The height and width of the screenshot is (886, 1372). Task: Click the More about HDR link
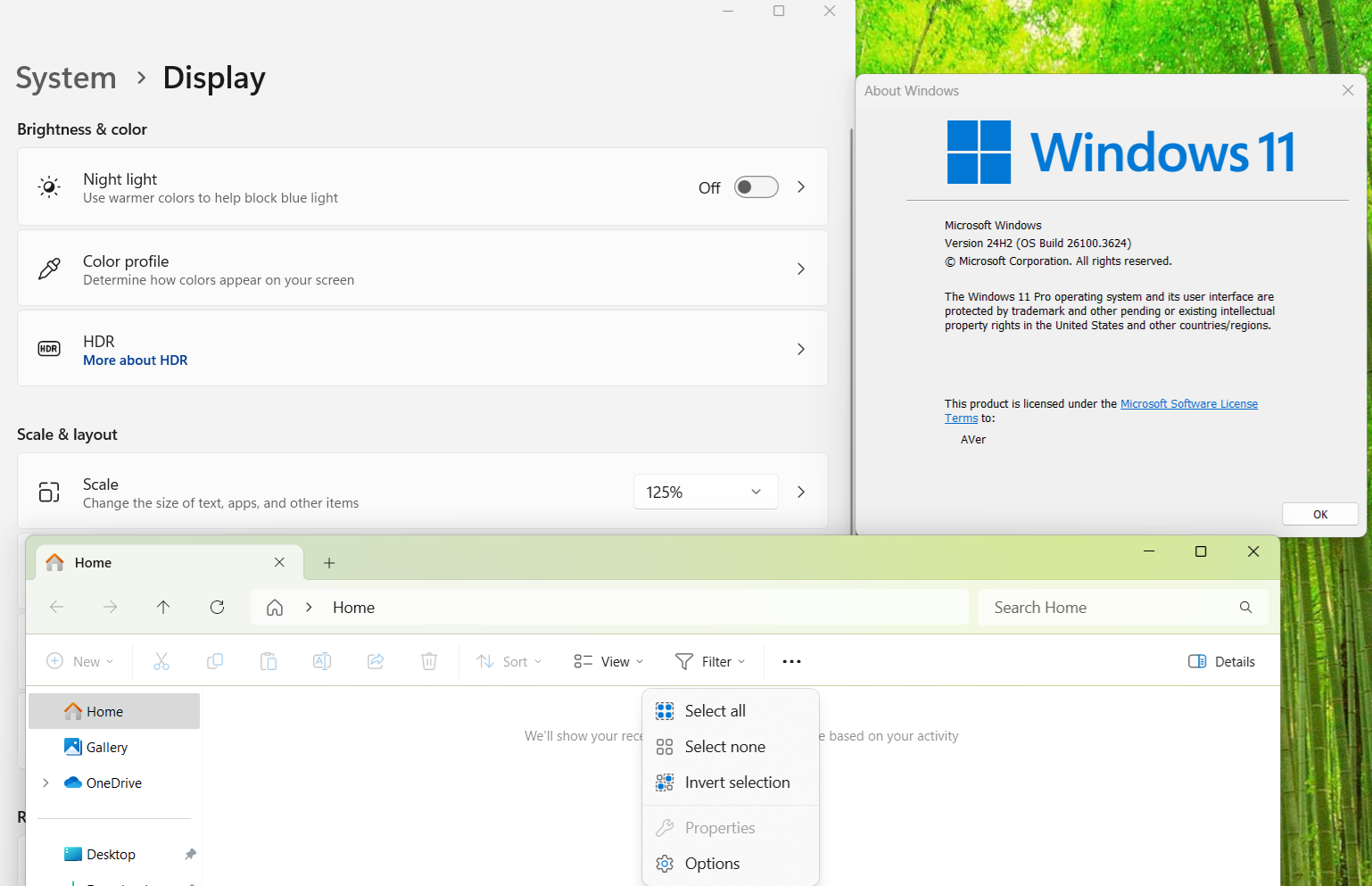pos(136,360)
